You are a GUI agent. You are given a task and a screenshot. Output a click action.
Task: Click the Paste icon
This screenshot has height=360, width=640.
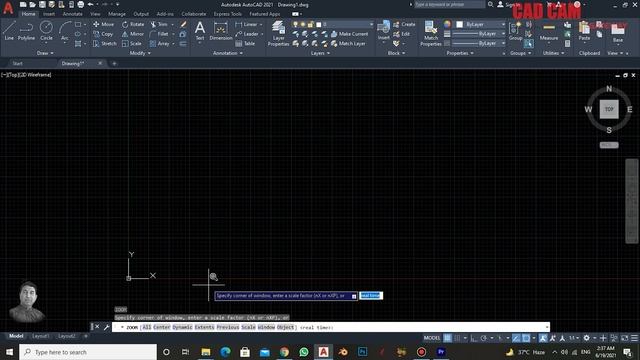[x=584, y=31]
